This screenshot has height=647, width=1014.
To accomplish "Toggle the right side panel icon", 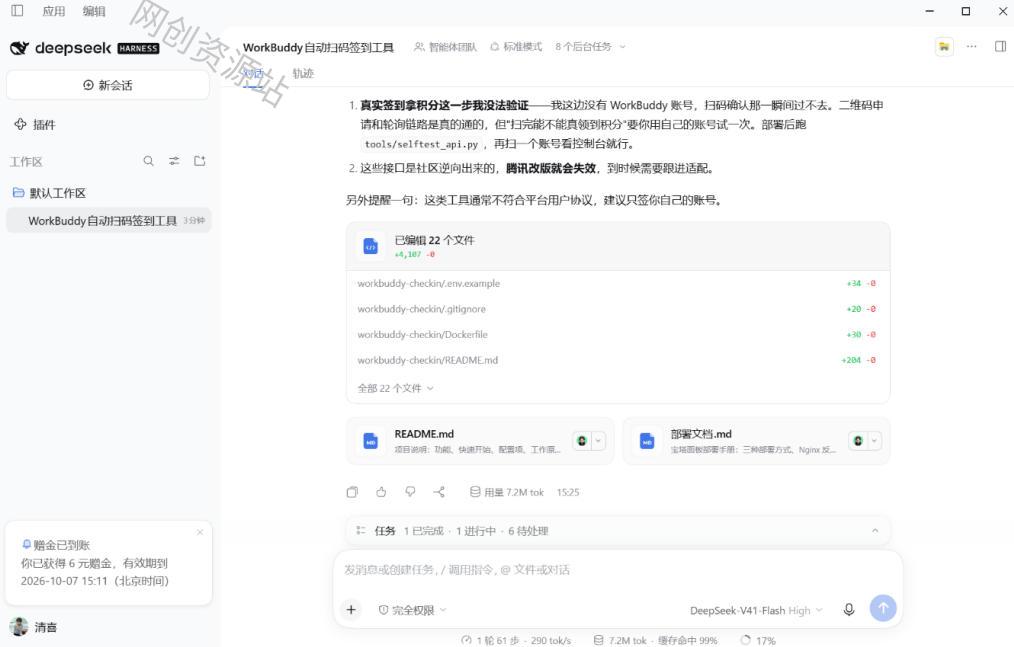I will point(1000,47).
